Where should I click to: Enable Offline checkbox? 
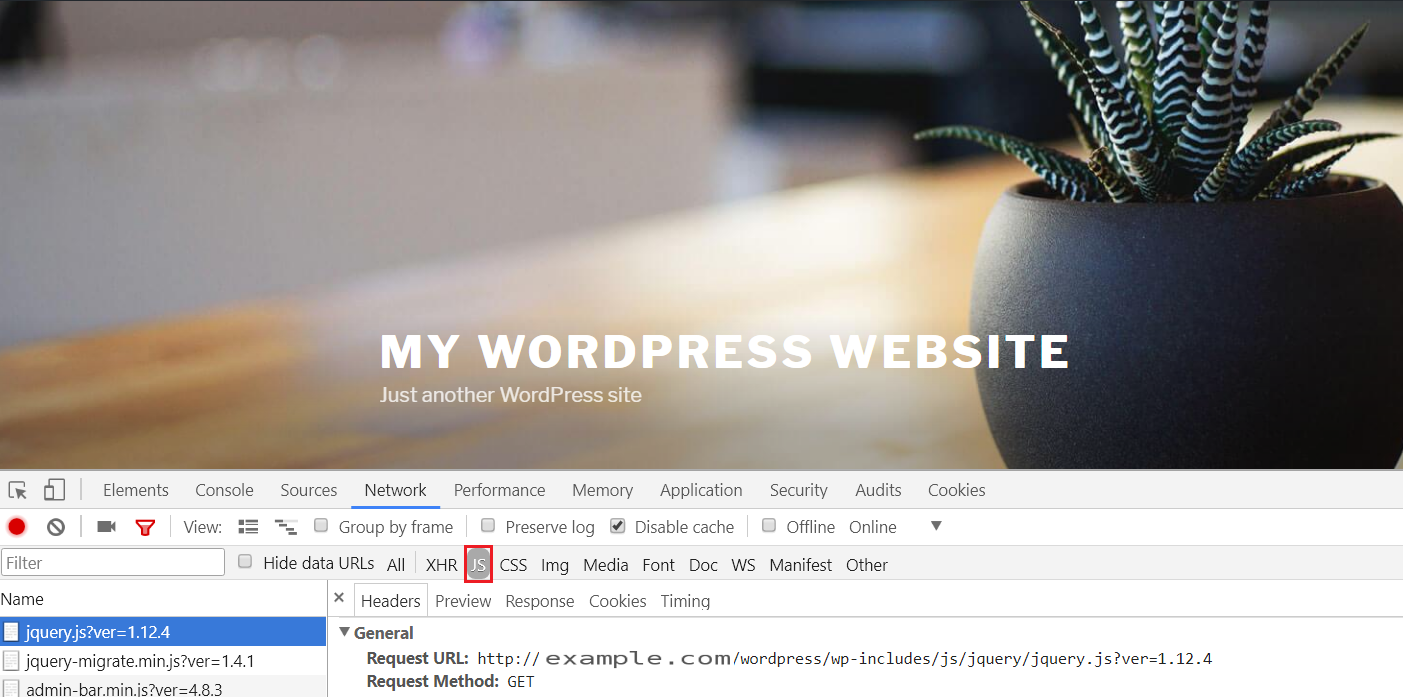769,526
